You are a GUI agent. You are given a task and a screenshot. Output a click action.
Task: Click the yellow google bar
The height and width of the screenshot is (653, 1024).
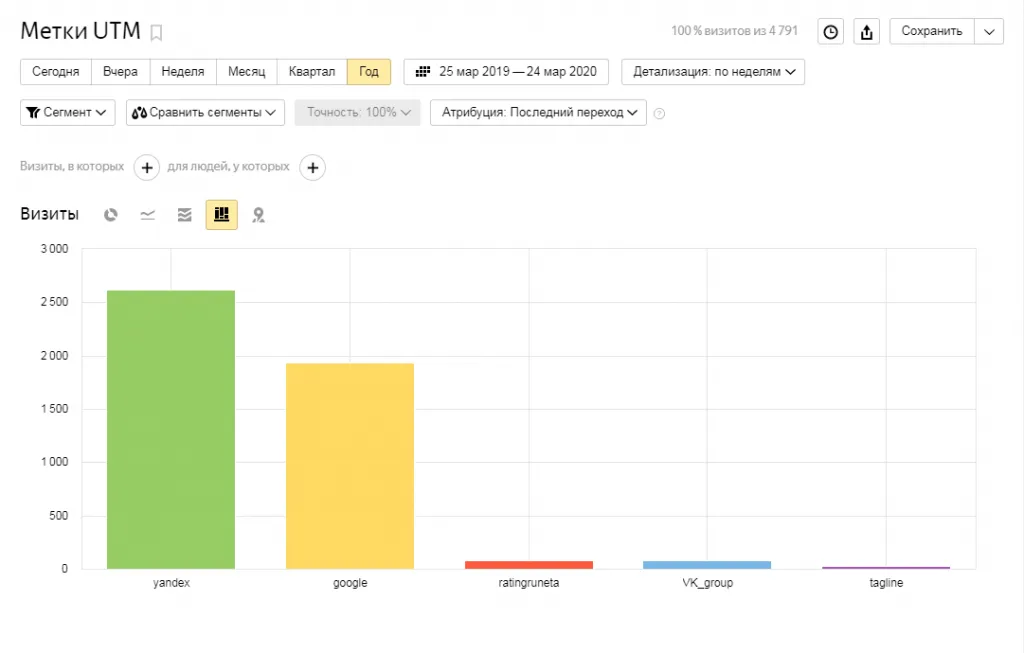point(350,466)
